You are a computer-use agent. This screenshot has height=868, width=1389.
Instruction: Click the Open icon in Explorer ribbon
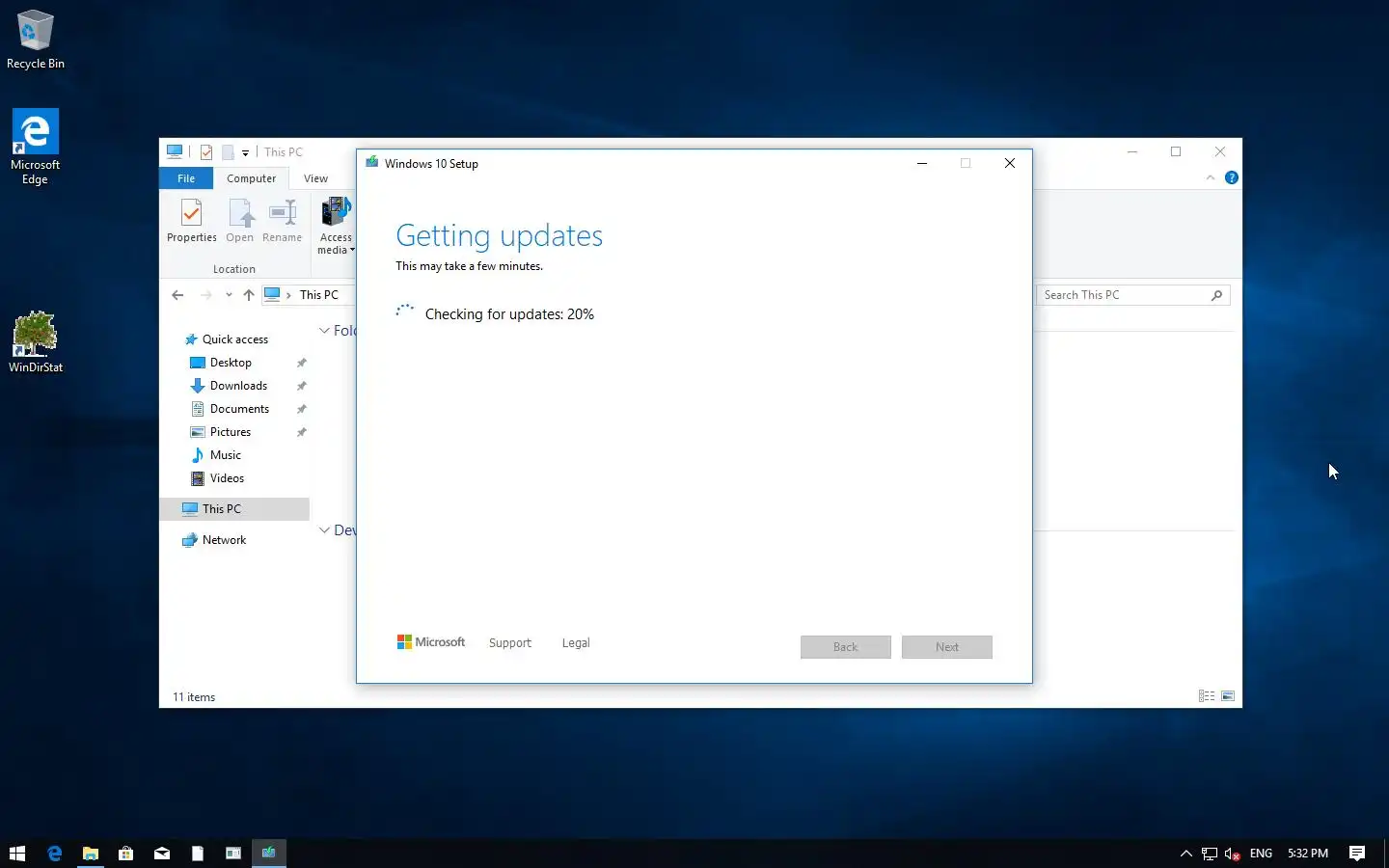pos(240,221)
